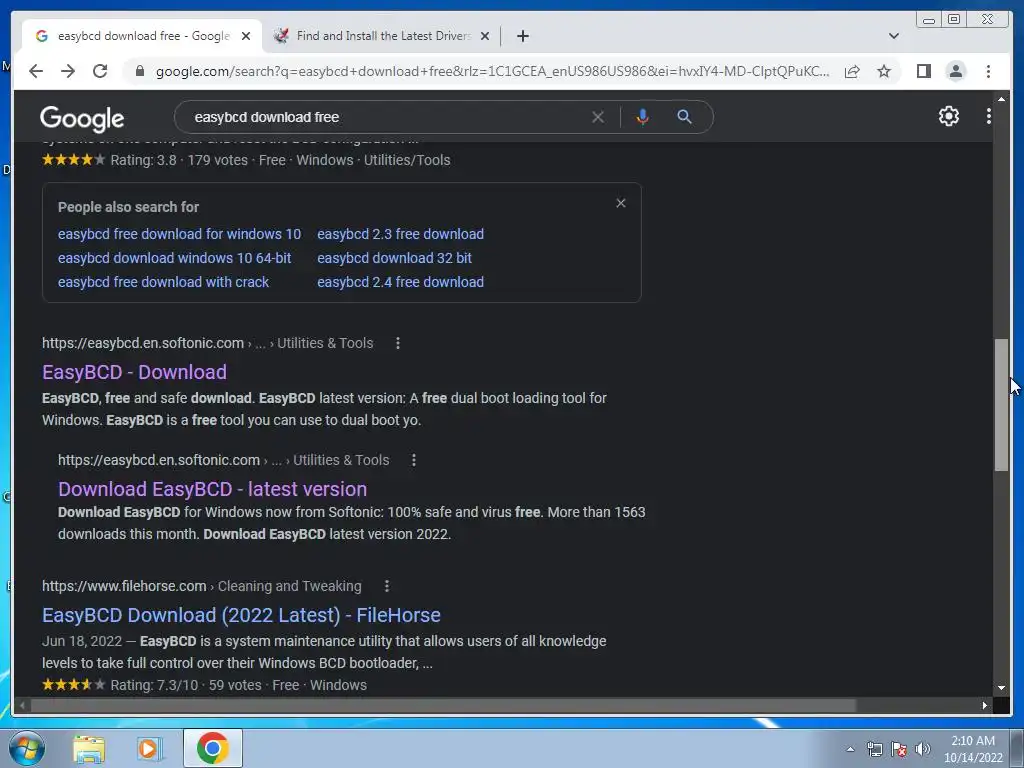1024x768 pixels.
Task: Search easybcd 2.3 free download
Action: [400, 234]
